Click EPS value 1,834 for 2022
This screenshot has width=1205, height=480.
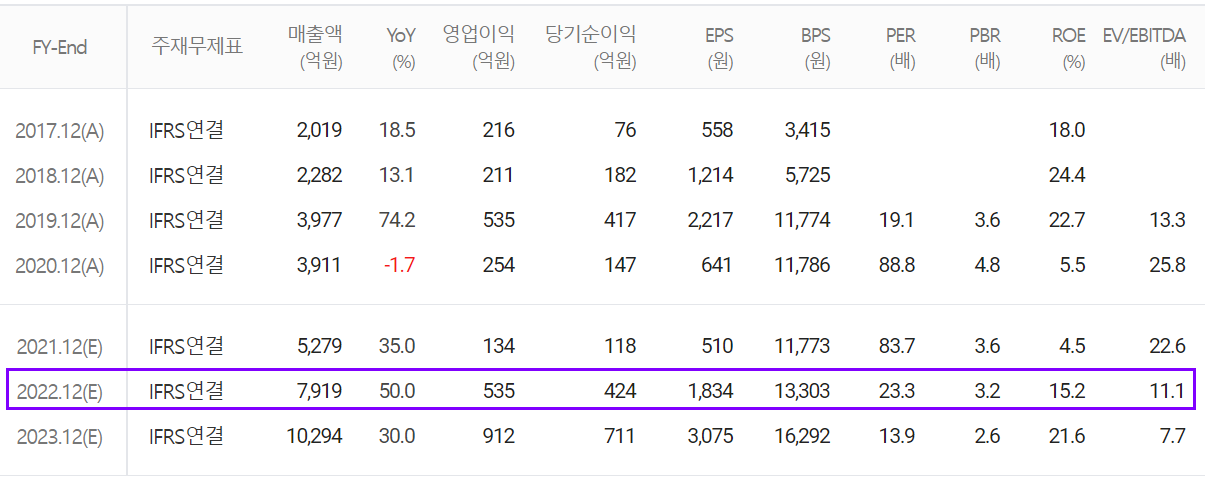[x=712, y=390]
